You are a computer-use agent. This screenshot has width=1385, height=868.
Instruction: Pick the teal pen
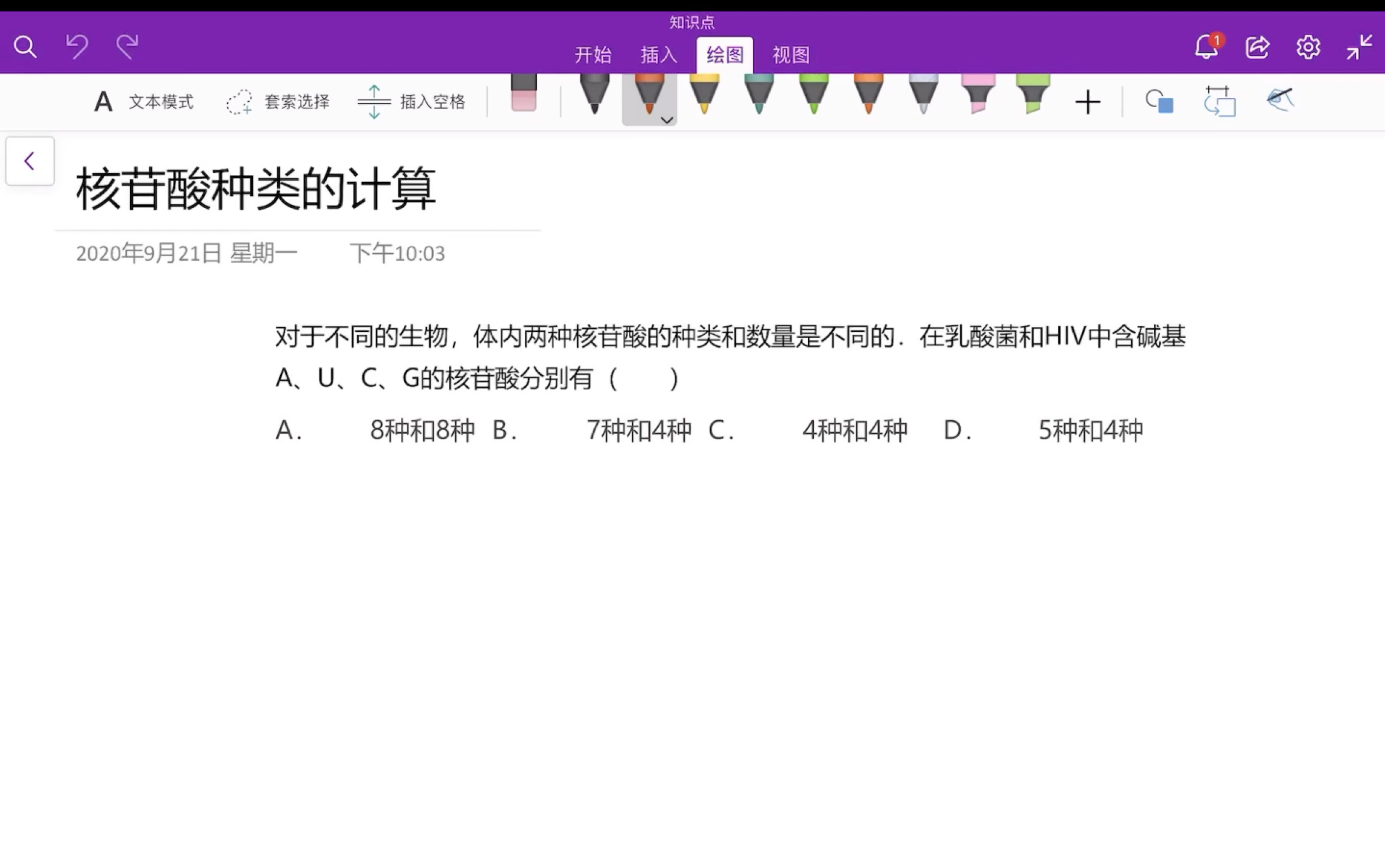(759, 94)
